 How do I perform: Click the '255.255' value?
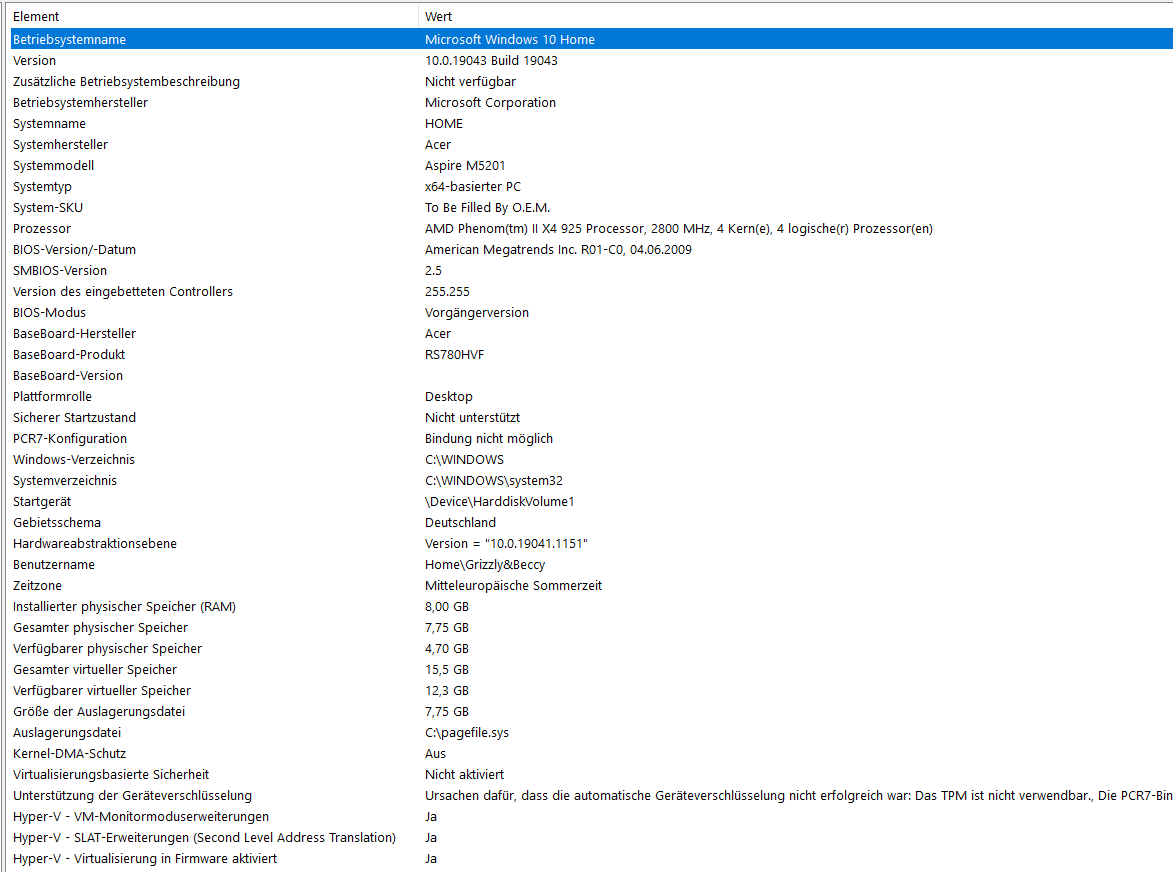pyautogui.click(x=447, y=291)
